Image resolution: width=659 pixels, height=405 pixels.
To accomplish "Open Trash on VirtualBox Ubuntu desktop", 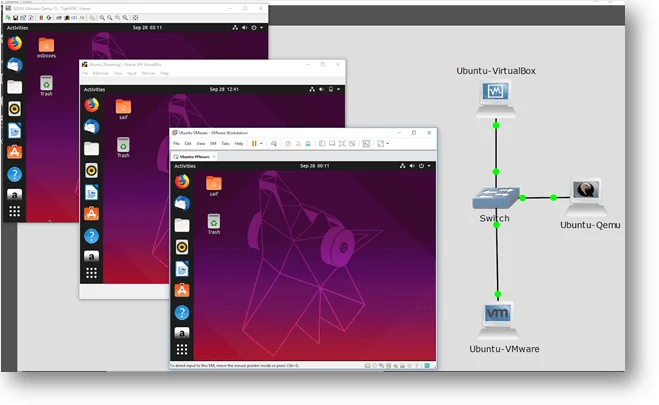I will [x=123, y=147].
